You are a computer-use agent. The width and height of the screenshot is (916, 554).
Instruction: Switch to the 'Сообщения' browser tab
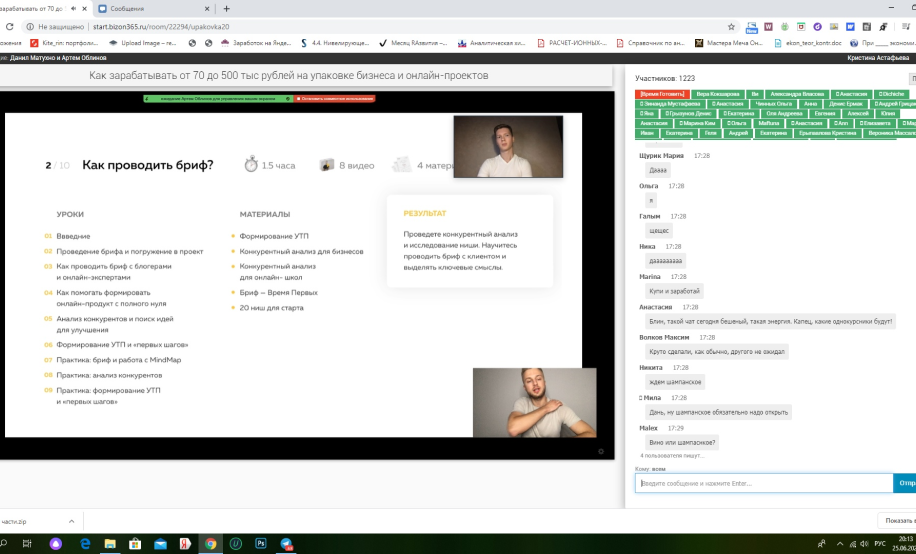150,8
